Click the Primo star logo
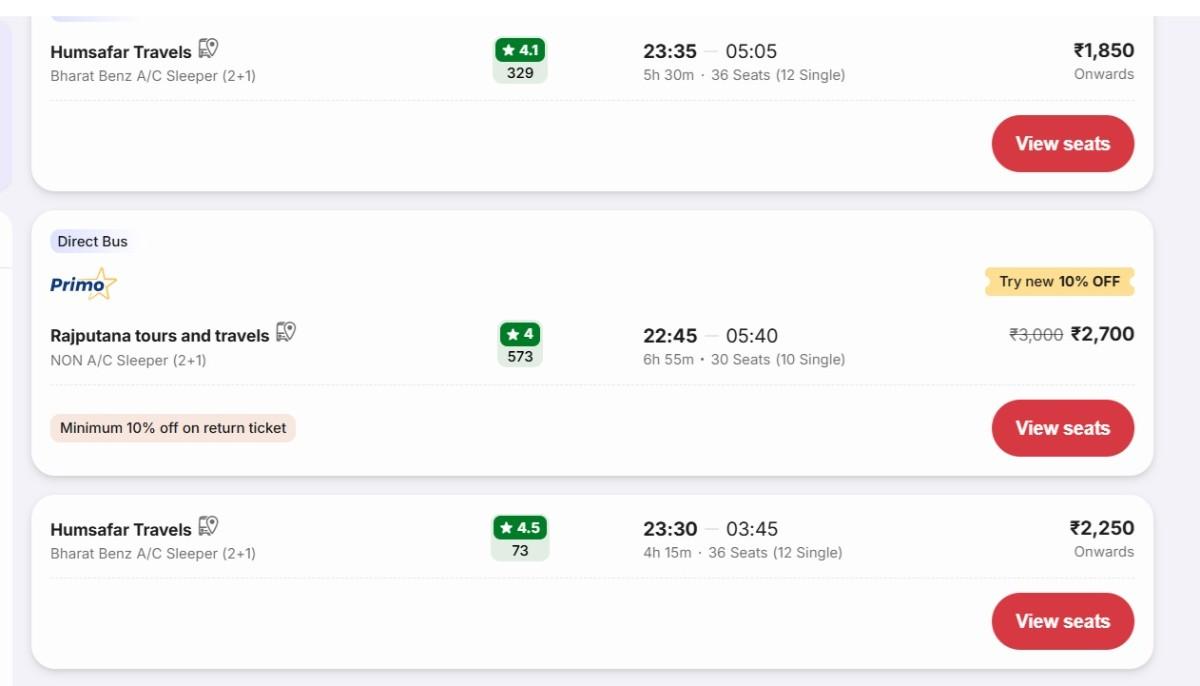1200x686 pixels. coord(84,285)
